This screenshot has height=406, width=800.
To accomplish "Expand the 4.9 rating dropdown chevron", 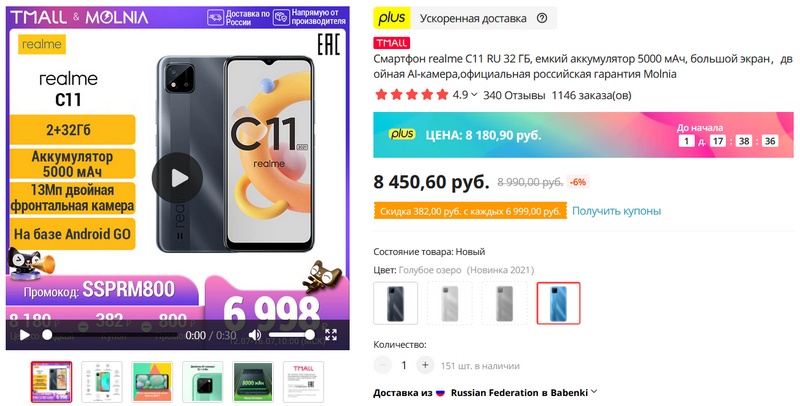I will point(474,95).
